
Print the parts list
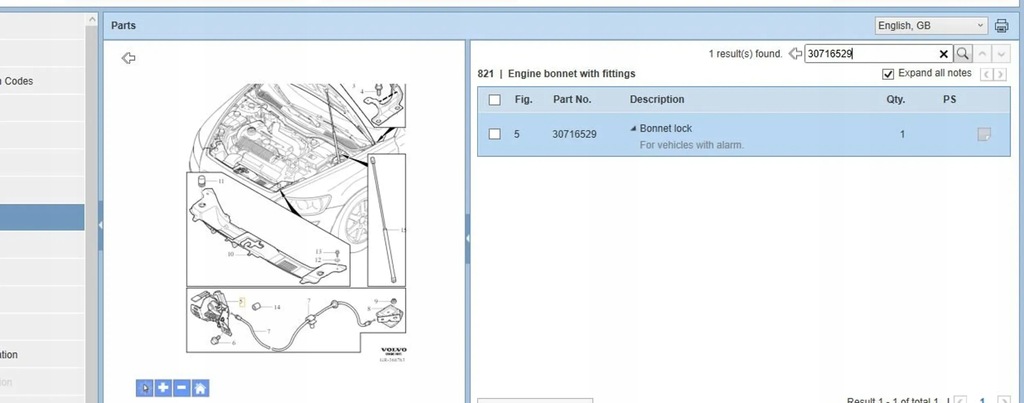(x=1001, y=26)
